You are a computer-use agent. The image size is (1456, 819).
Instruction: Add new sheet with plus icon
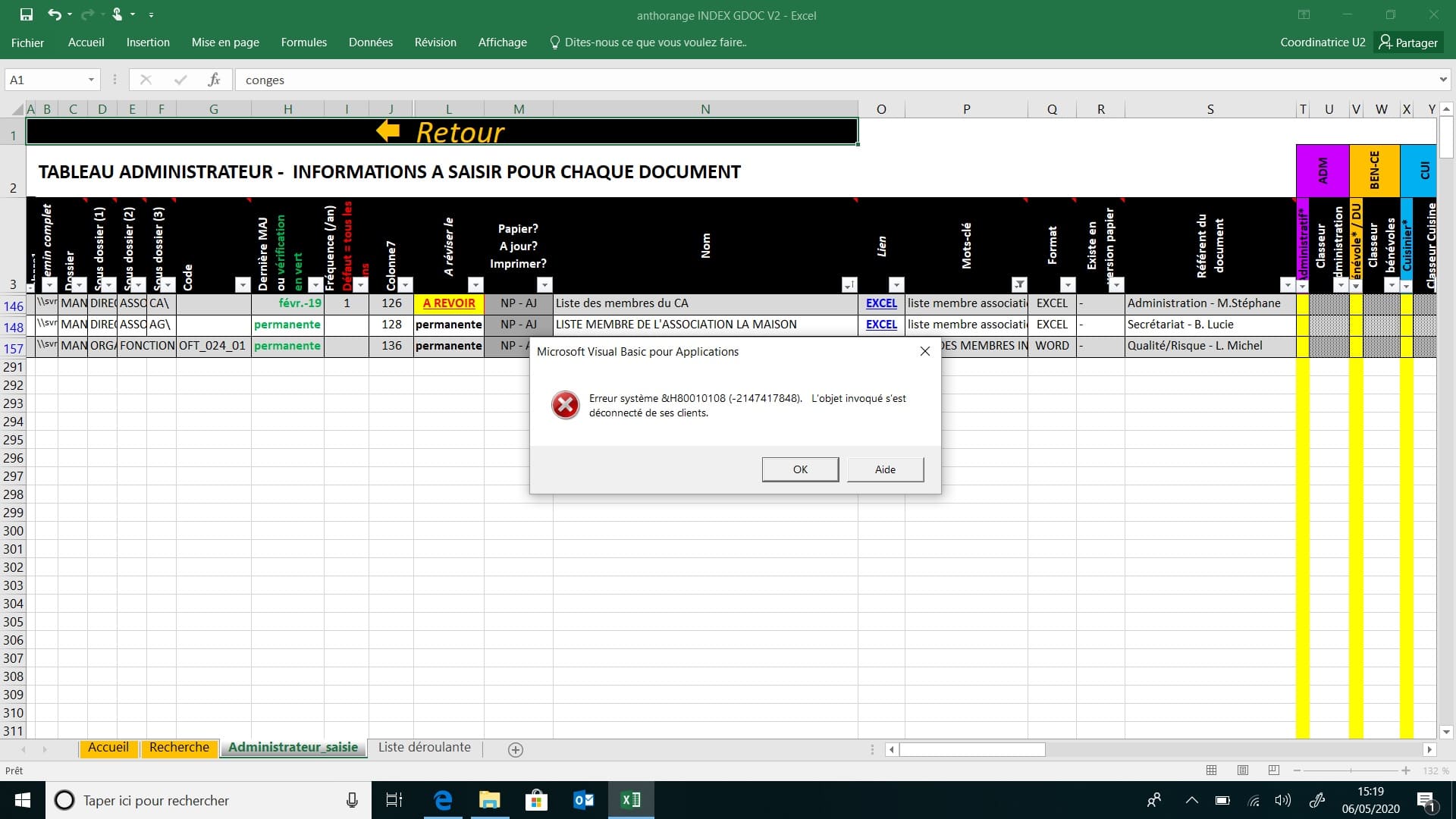coord(516,749)
